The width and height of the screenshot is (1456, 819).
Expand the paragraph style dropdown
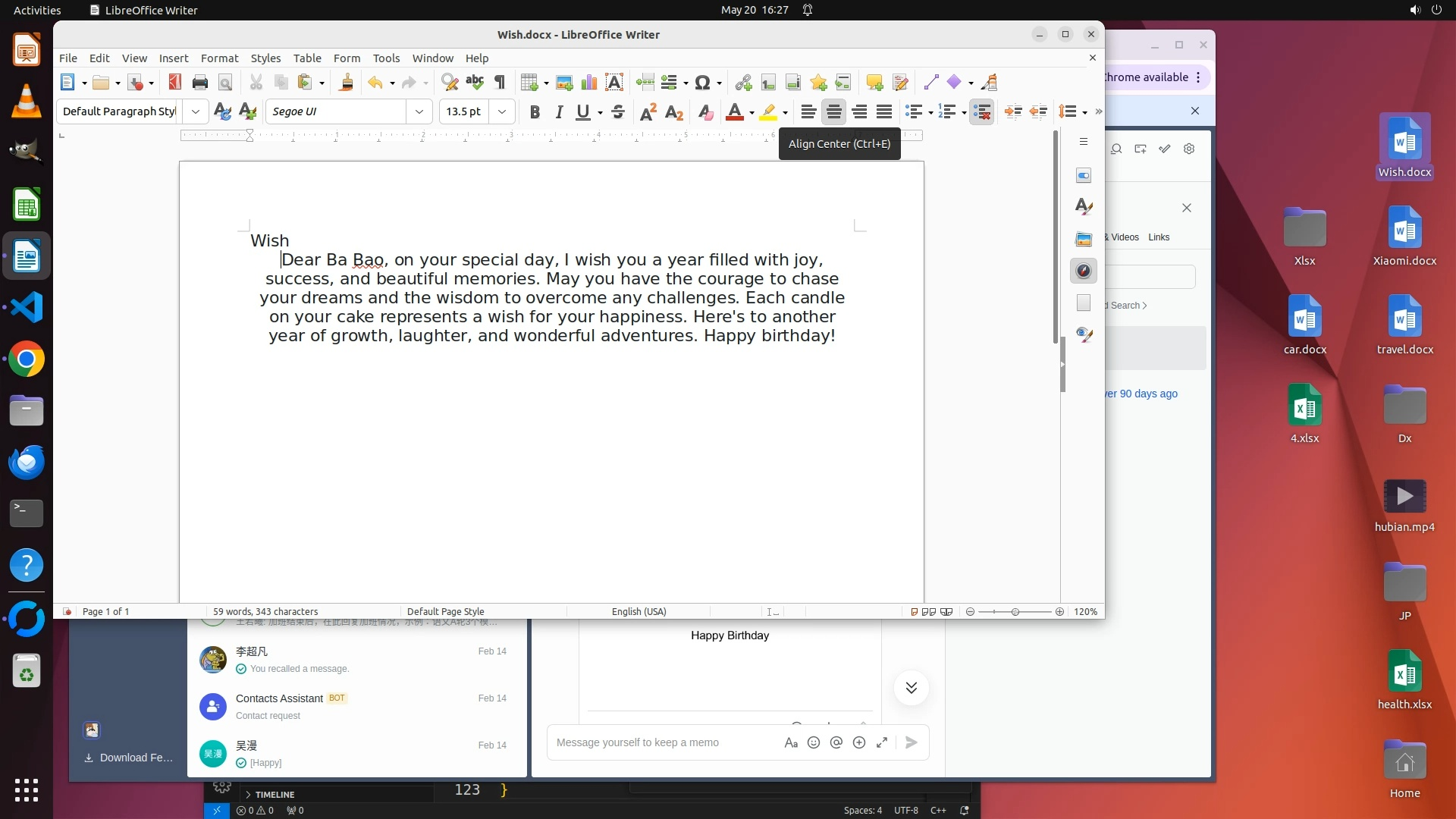[x=196, y=112]
